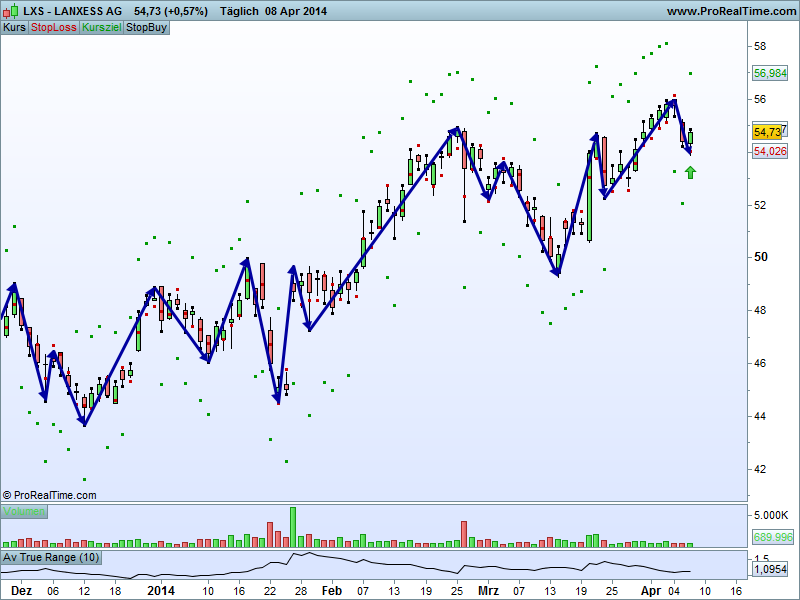Click the green up-arrow buy signal
The image size is (800, 600).
[690, 173]
